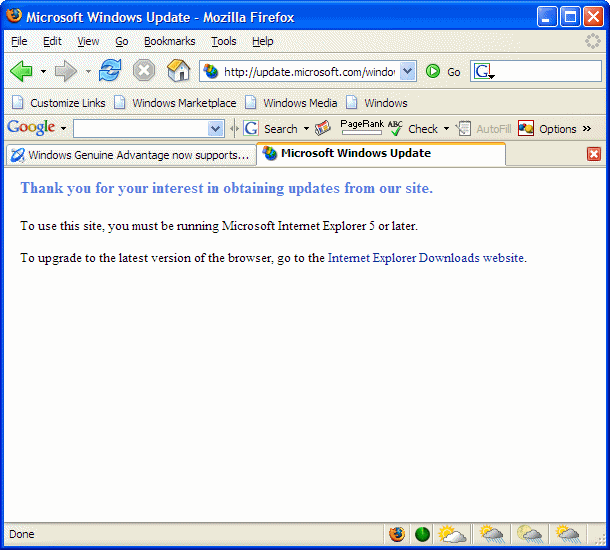Open the Tools menu
610x550 pixels.
(x=224, y=41)
